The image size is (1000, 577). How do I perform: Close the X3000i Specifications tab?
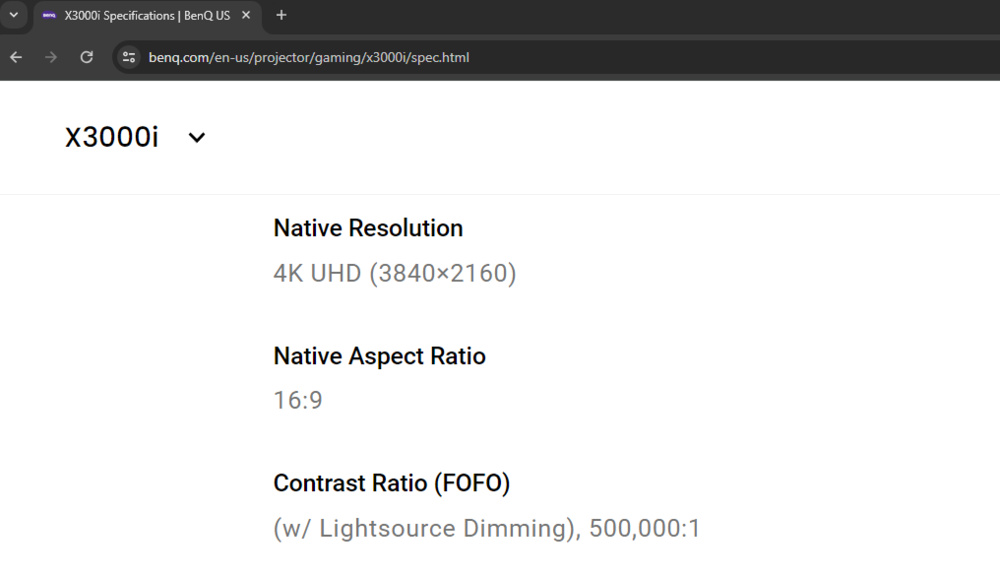point(247,16)
